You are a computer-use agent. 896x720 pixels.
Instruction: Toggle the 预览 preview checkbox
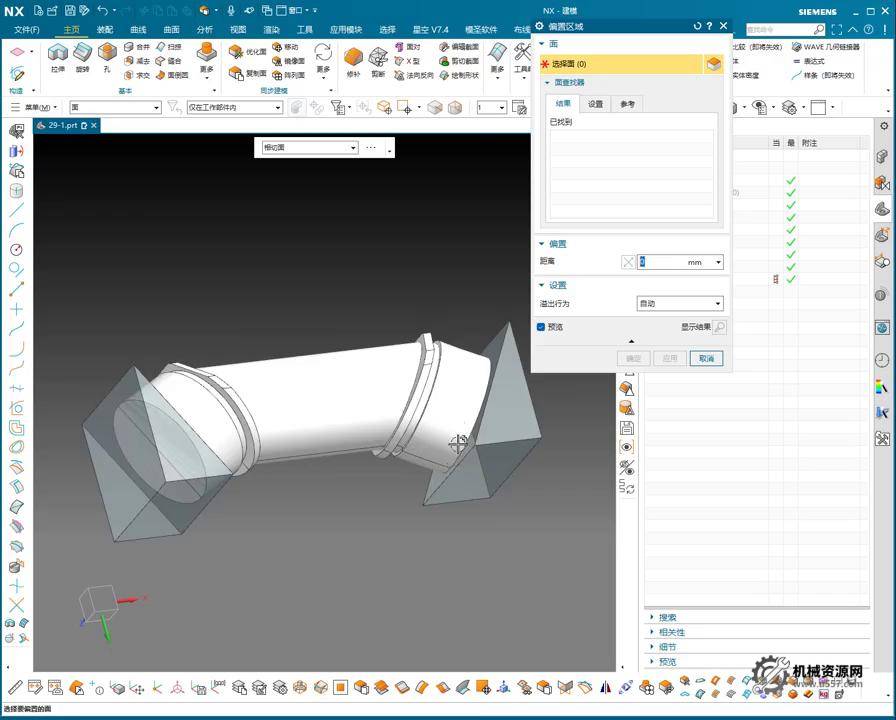pos(541,327)
